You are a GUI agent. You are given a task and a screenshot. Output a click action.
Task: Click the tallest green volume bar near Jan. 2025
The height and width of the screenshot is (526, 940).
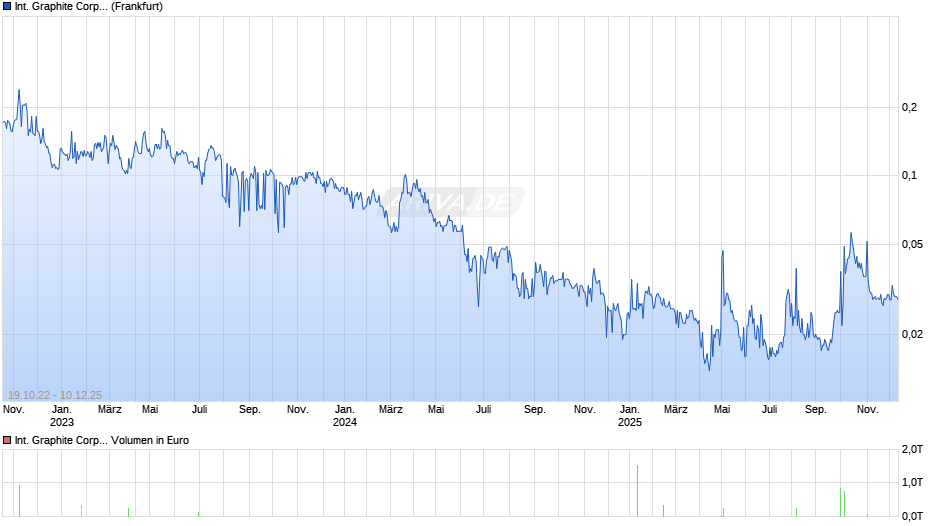pyautogui.click(x=637, y=491)
